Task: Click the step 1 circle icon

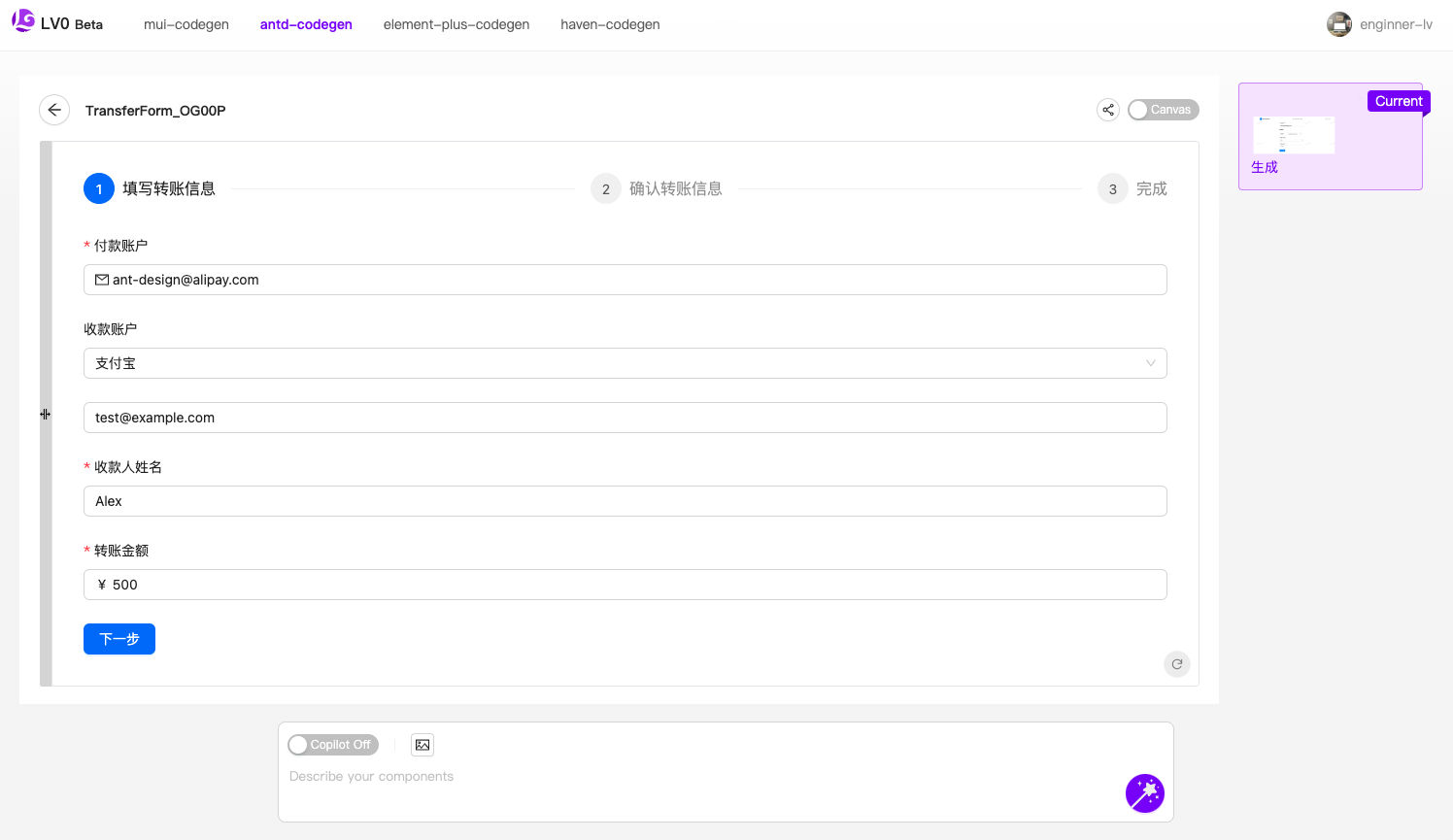Action: [99, 188]
